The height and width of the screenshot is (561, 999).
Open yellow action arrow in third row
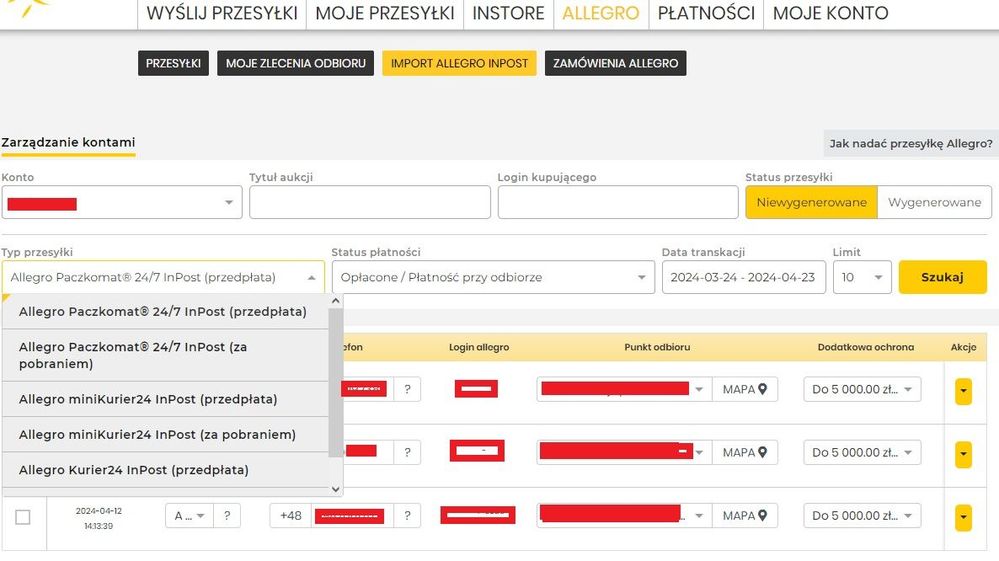click(963, 517)
